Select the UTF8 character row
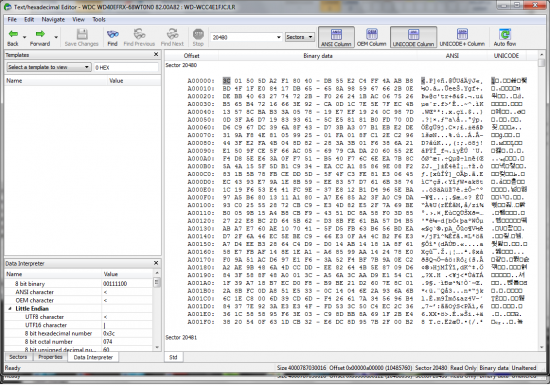 click(79, 317)
